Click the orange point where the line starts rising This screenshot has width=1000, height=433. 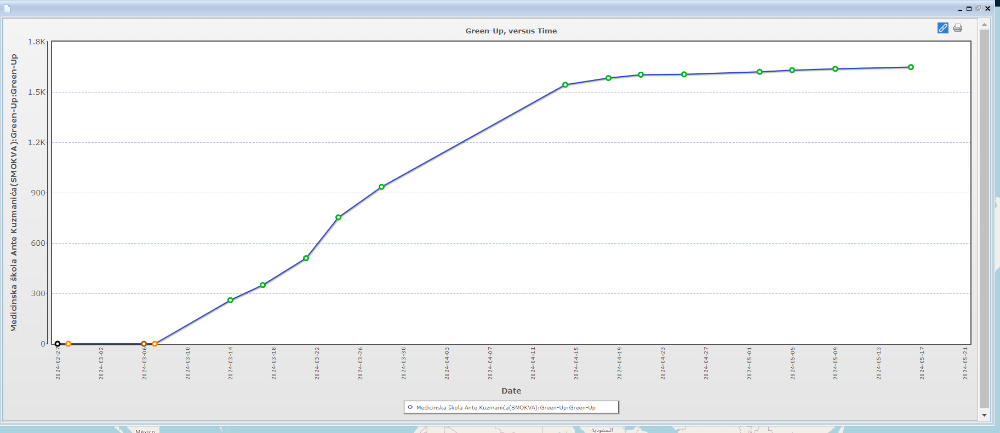pos(154,344)
